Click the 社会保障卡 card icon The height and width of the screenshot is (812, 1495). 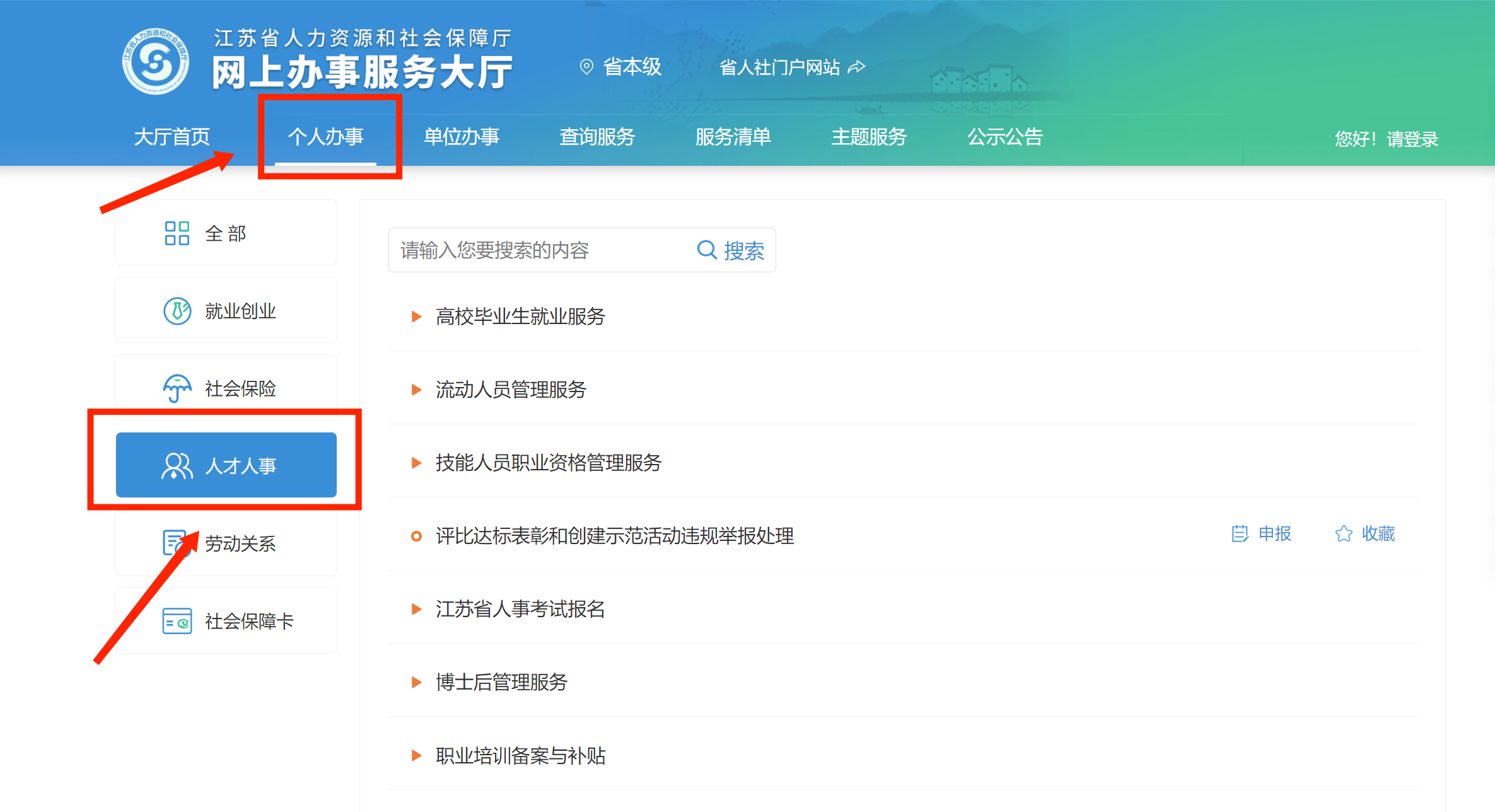pos(177,621)
